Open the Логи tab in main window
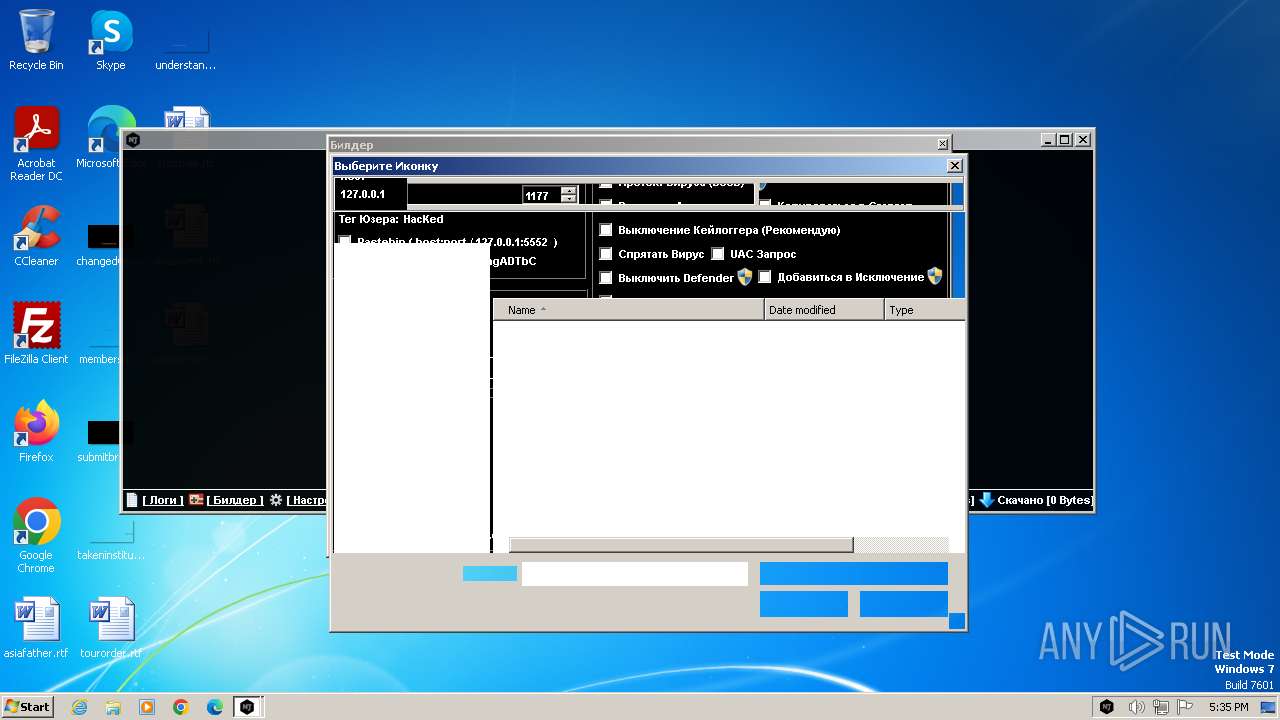Viewport: 1280px width, 720px height. [162, 500]
